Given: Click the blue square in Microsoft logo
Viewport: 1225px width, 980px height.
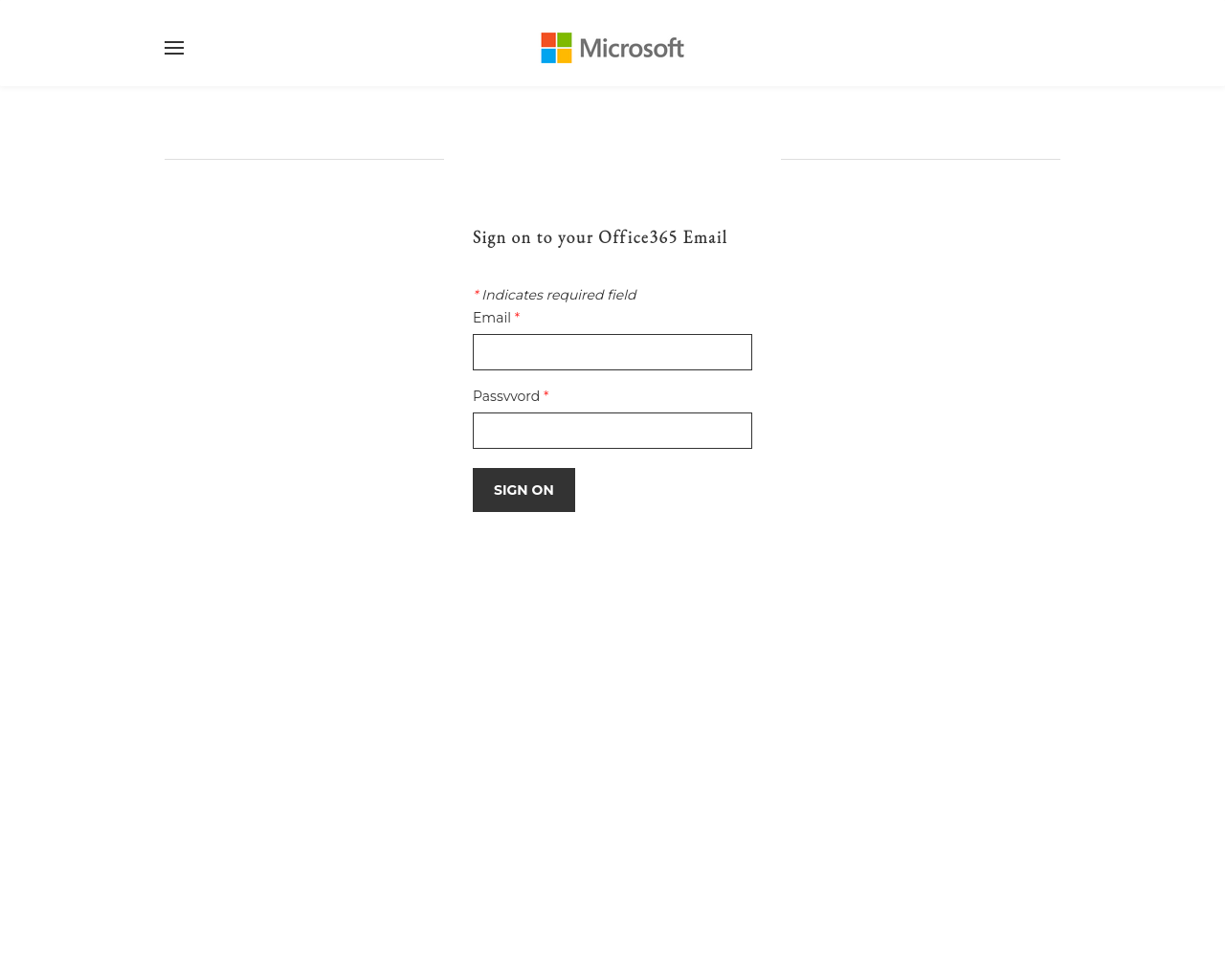Looking at the screenshot, I should tap(548, 56).
